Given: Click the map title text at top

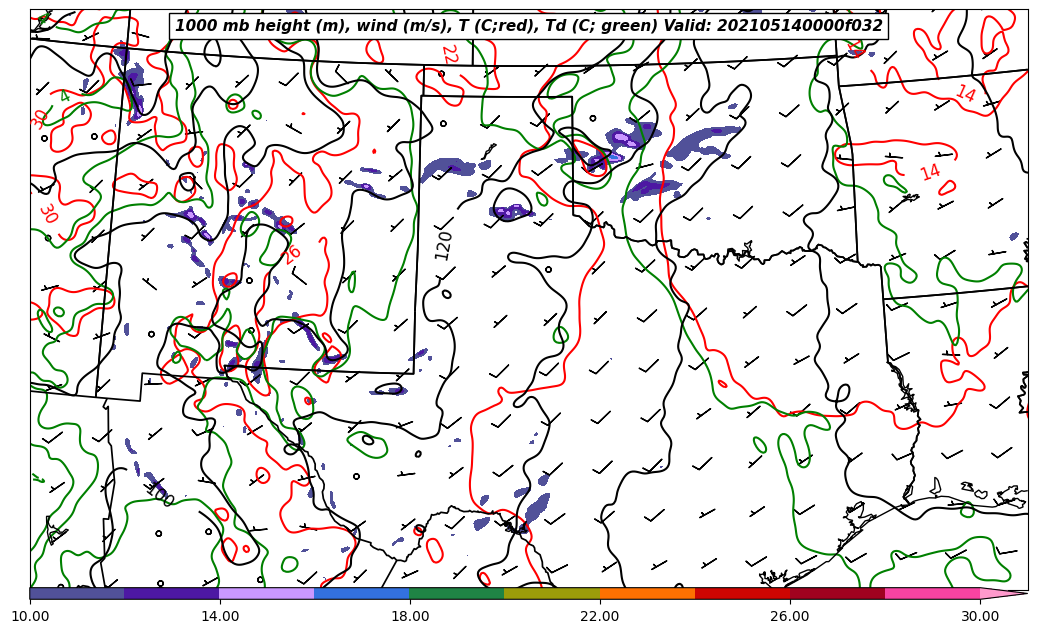Looking at the screenshot, I should (528, 26).
